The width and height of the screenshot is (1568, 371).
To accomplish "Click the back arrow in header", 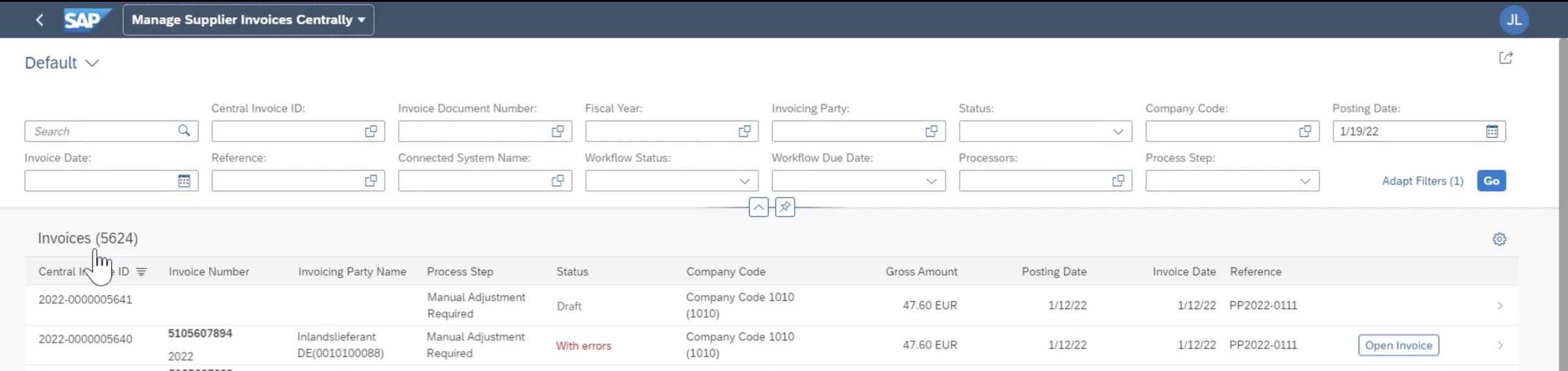I will 40,20.
